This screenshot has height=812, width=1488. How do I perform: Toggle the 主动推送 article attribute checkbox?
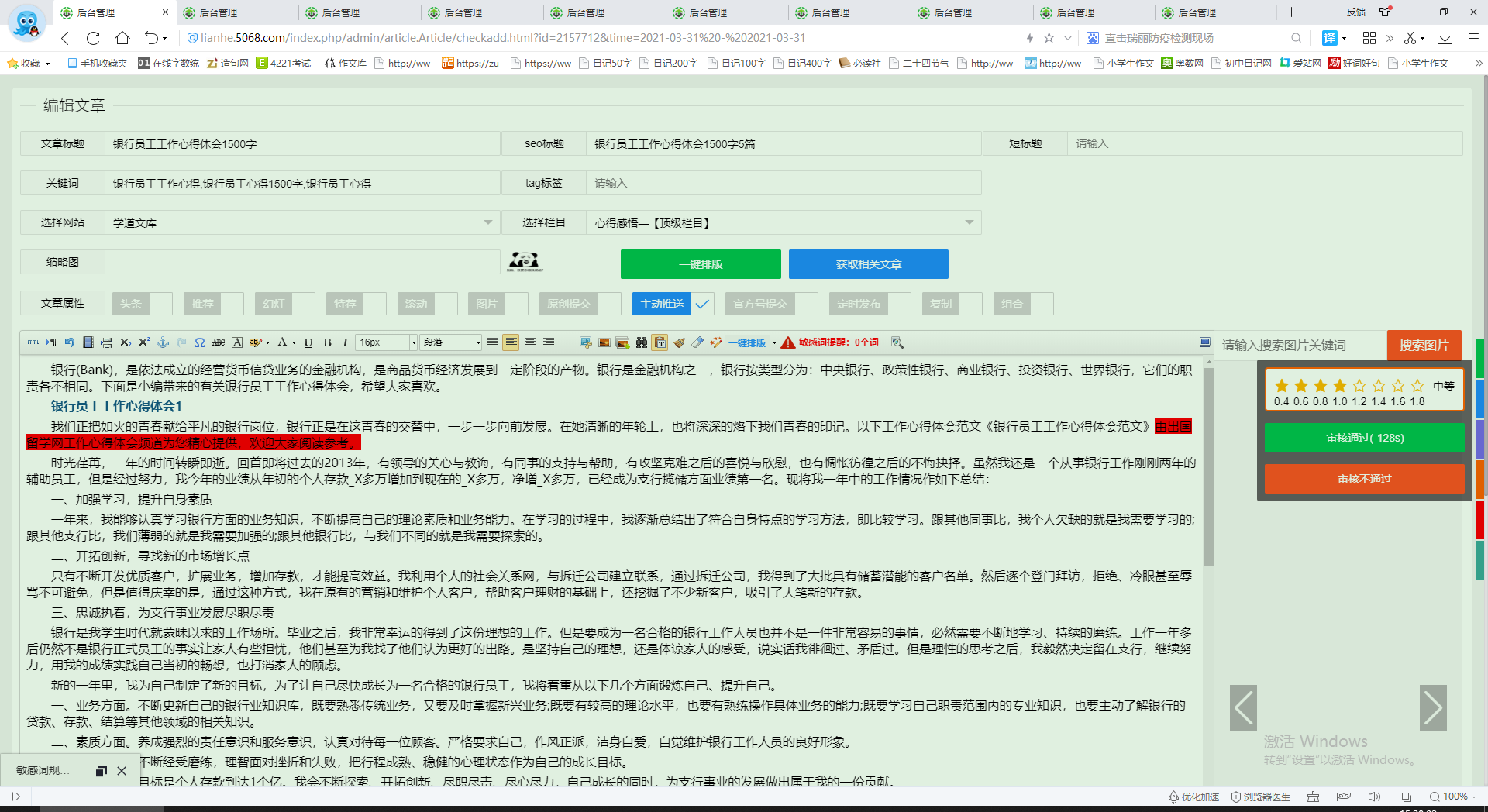(x=702, y=304)
